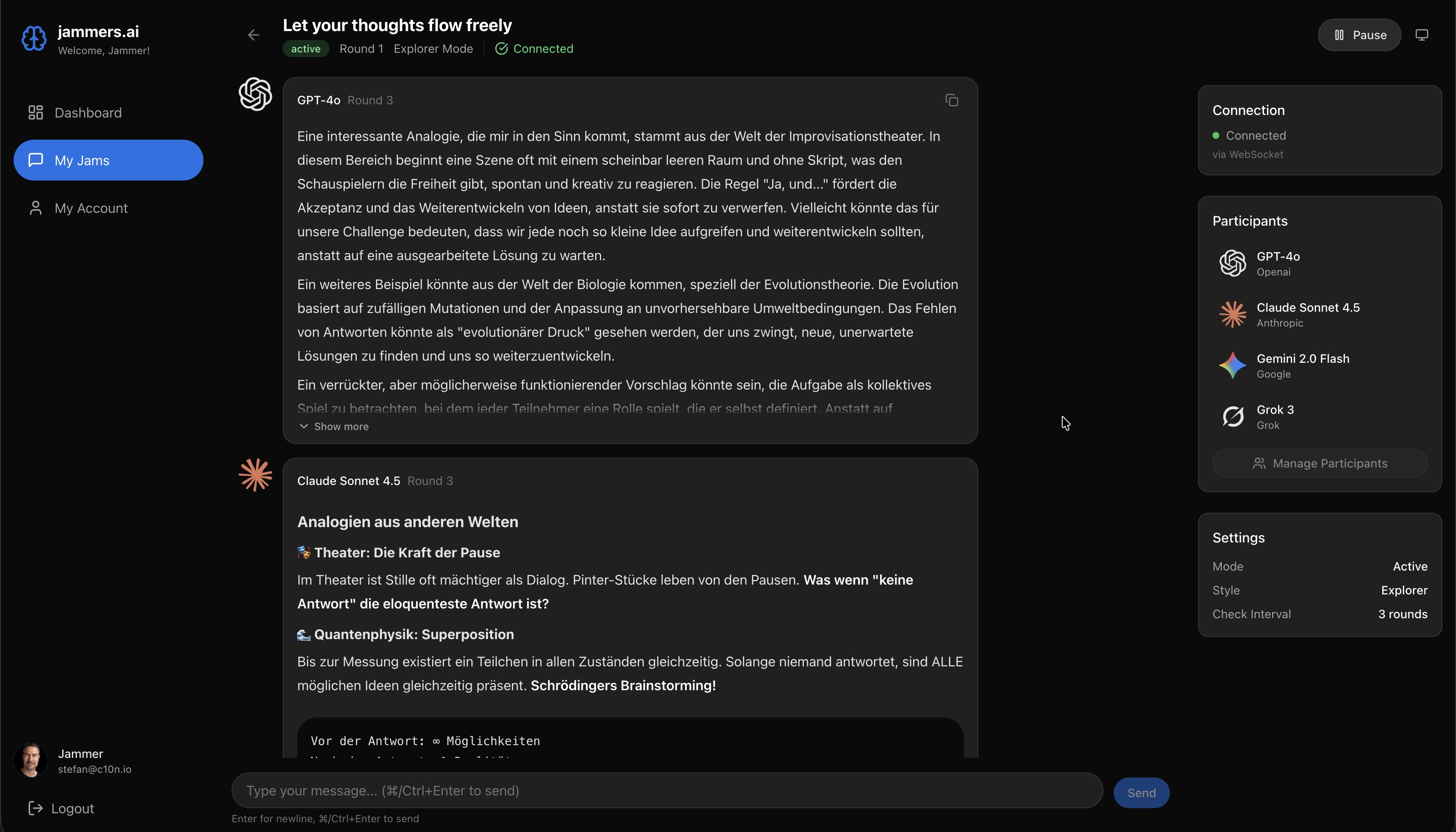Click the green active status badge
The image size is (1456, 832).
click(x=306, y=49)
